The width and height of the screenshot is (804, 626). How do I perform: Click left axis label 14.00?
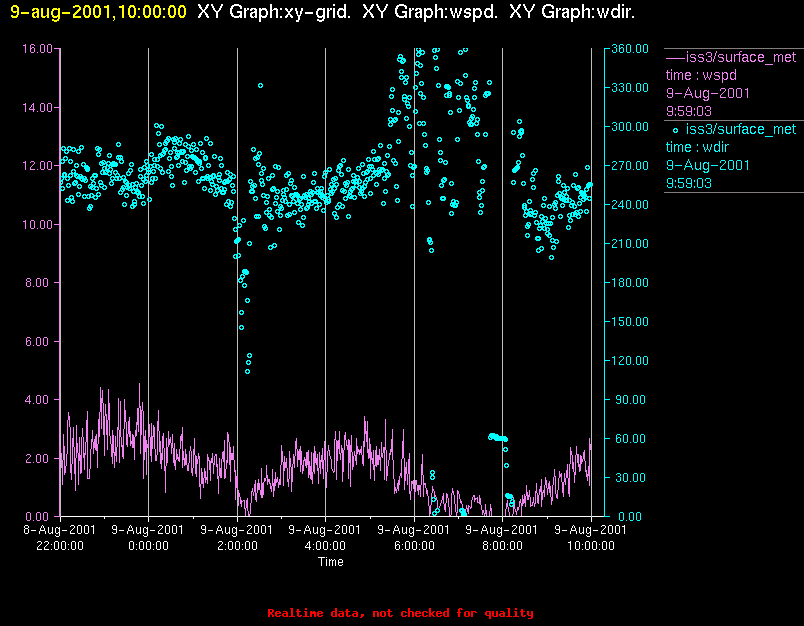[37, 108]
